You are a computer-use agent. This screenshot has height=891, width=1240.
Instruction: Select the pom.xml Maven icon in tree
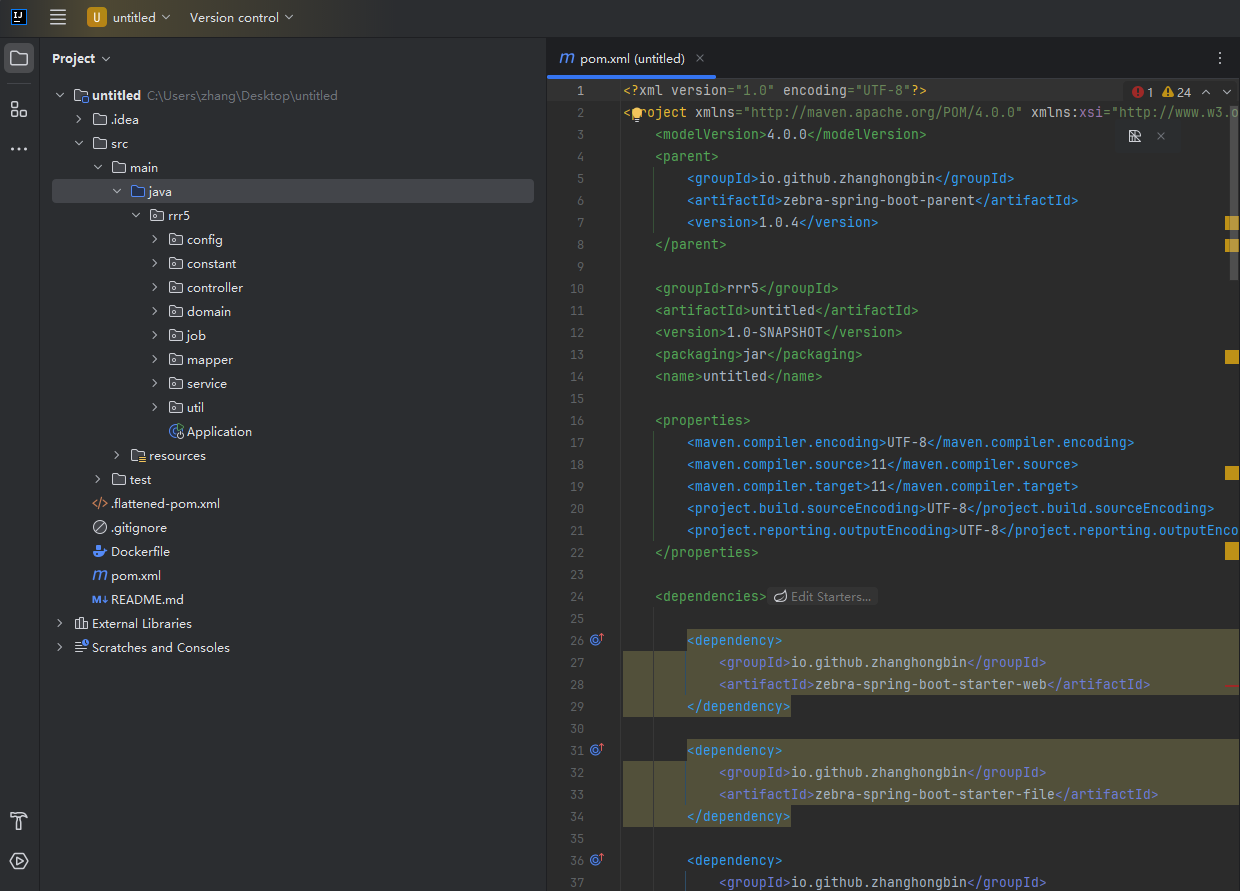pos(100,576)
